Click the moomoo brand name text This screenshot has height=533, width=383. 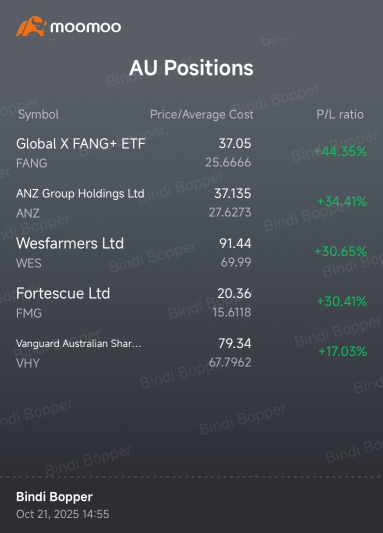(x=86, y=27)
